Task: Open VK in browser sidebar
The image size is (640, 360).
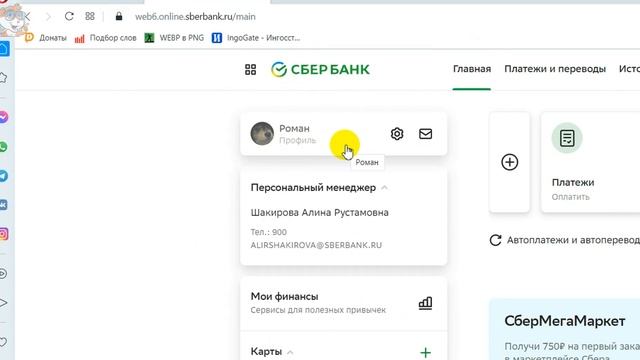Action: point(4,205)
